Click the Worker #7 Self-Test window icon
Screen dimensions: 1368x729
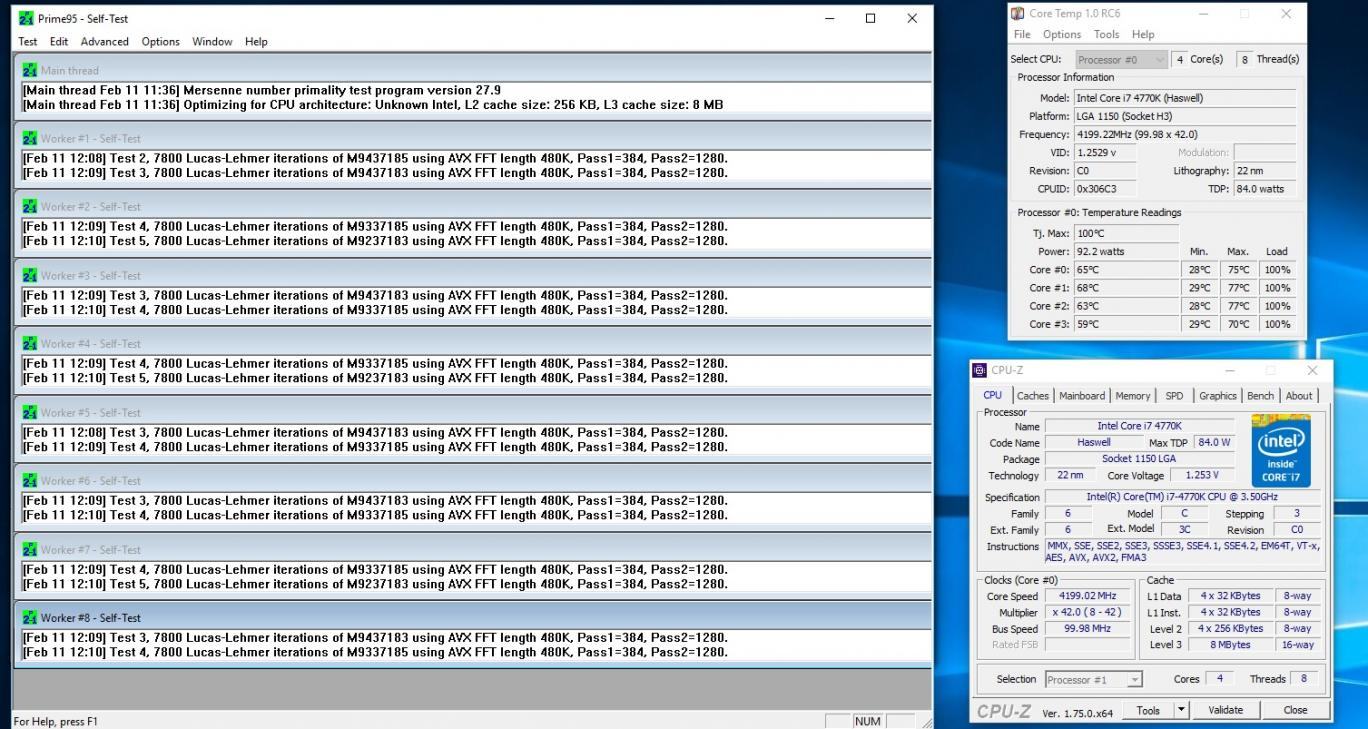tap(30, 550)
